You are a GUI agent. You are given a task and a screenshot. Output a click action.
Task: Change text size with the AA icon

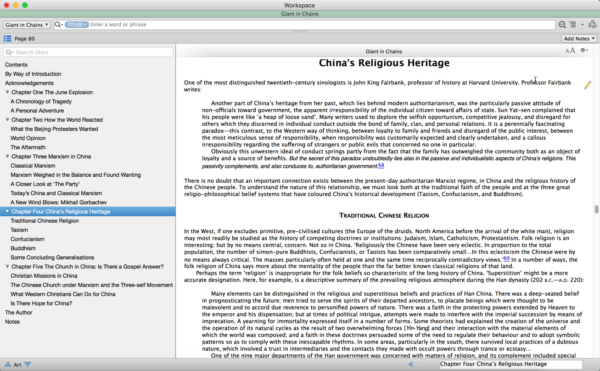coord(570,50)
